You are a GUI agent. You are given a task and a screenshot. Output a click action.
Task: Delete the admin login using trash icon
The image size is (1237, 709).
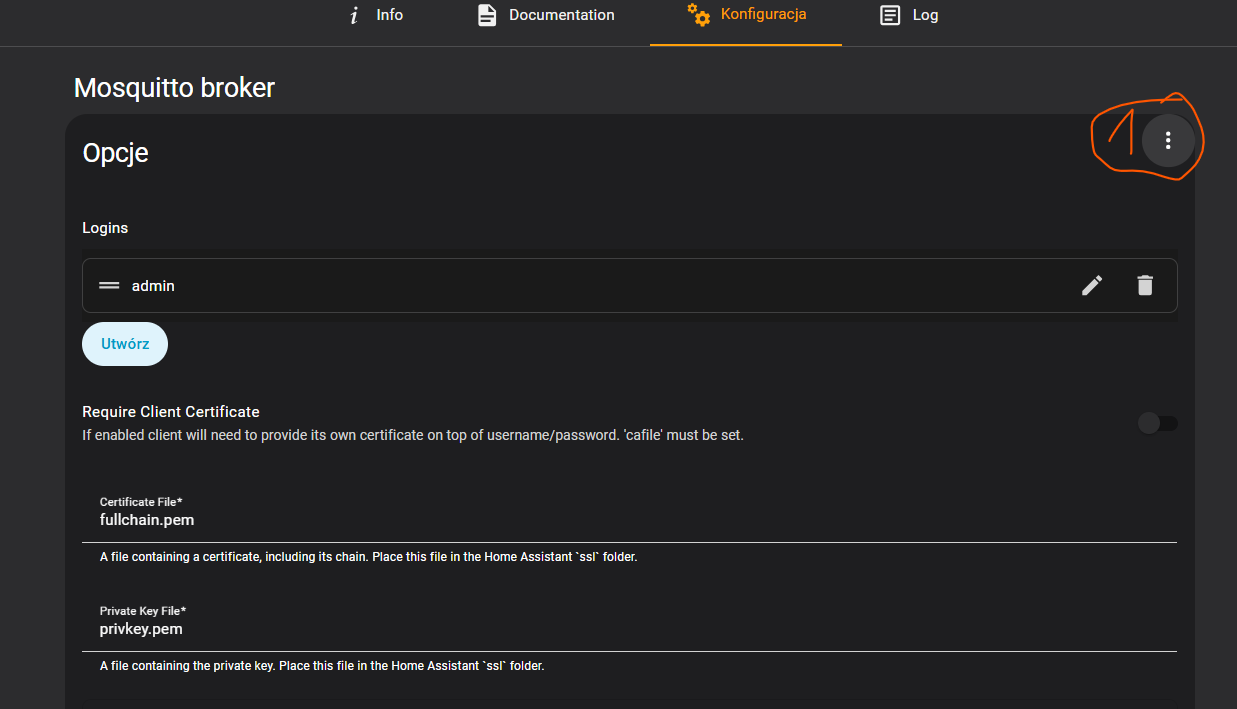[x=1145, y=286]
